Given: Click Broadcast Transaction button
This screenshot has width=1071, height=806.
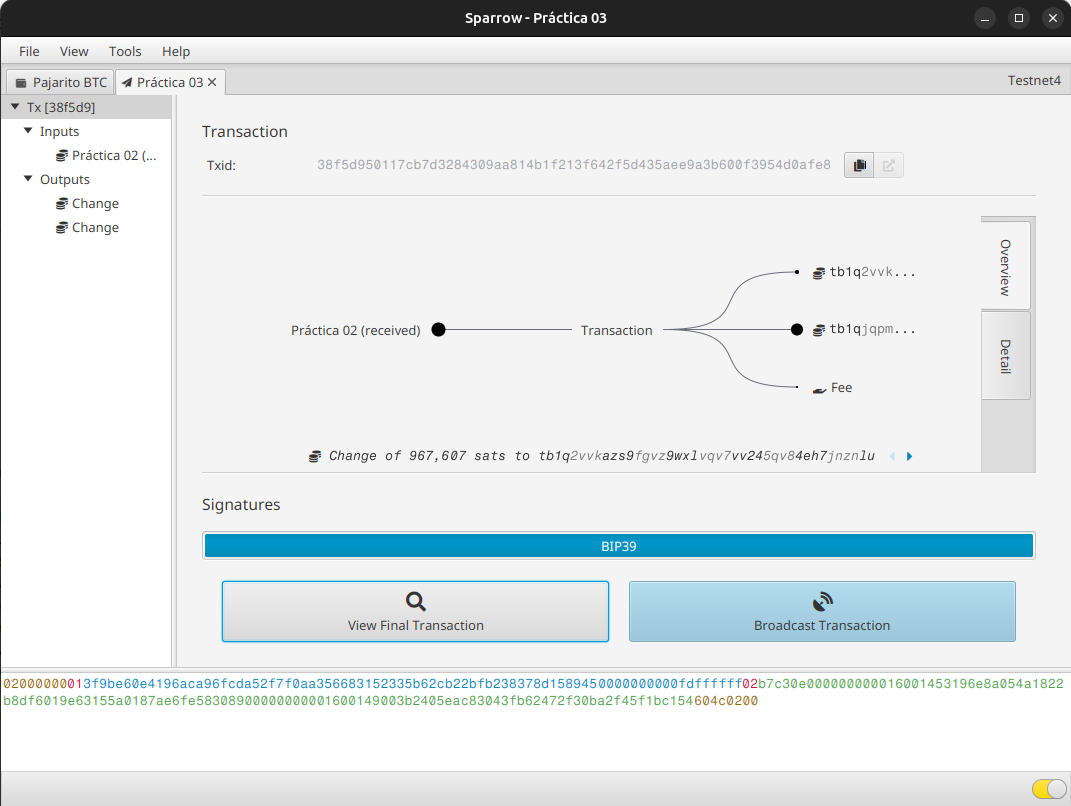Looking at the screenshot, I should (822, 611).
